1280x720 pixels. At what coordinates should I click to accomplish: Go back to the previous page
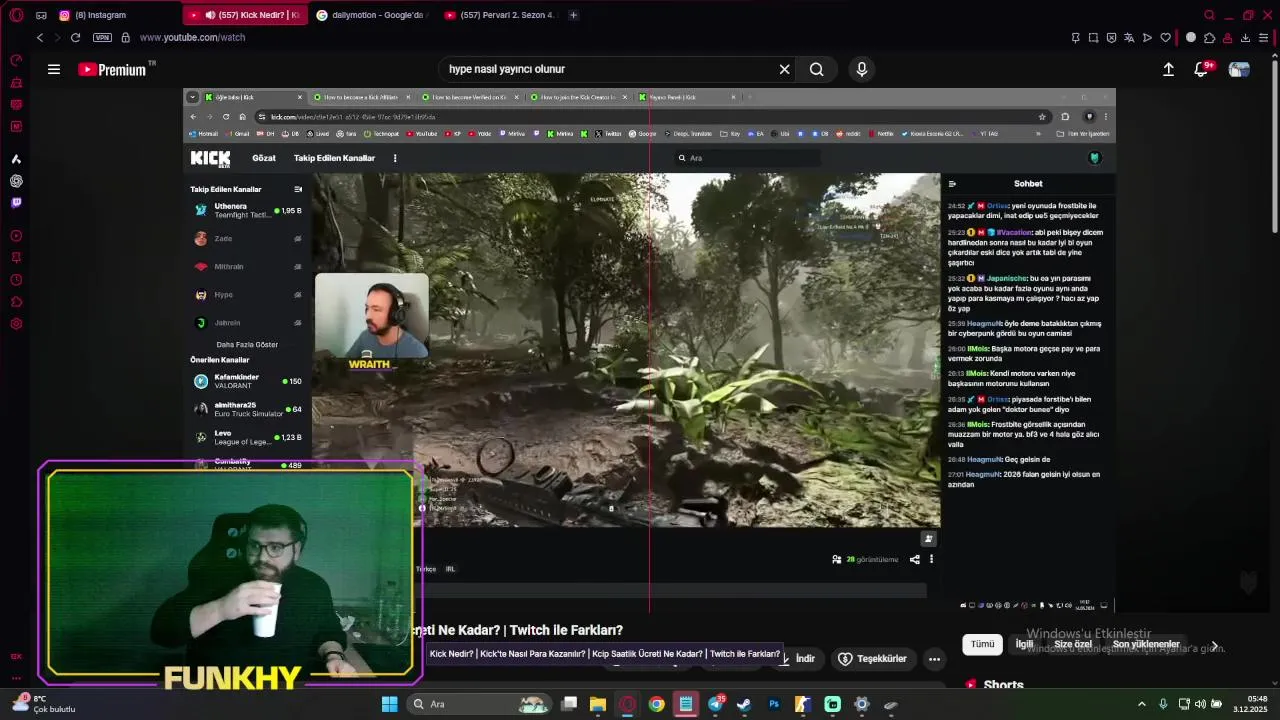point(40,37)
